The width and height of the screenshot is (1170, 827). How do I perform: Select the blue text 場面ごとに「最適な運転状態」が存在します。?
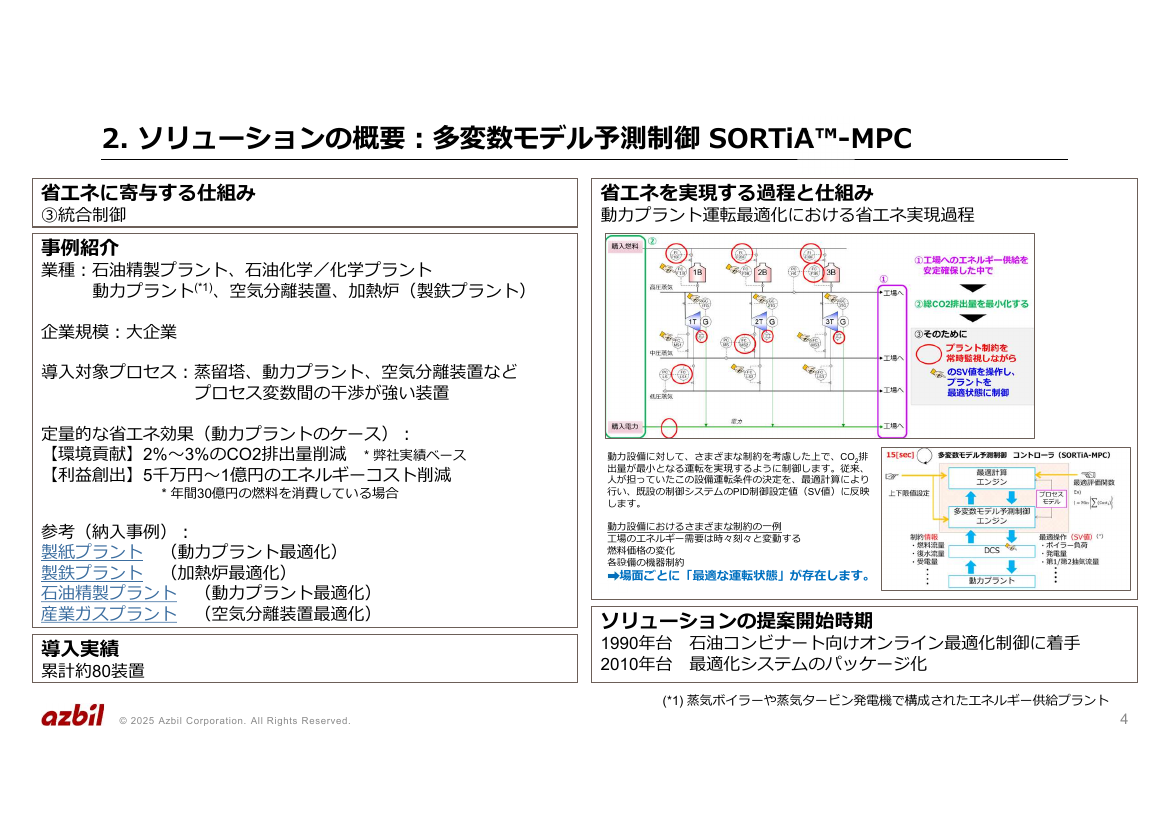pyautogui.click(x=739, y=575)
